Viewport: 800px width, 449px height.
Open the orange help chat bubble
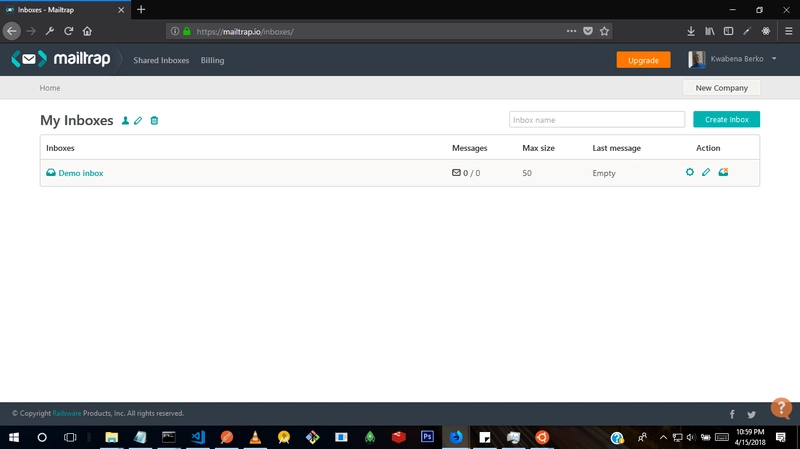781,408
